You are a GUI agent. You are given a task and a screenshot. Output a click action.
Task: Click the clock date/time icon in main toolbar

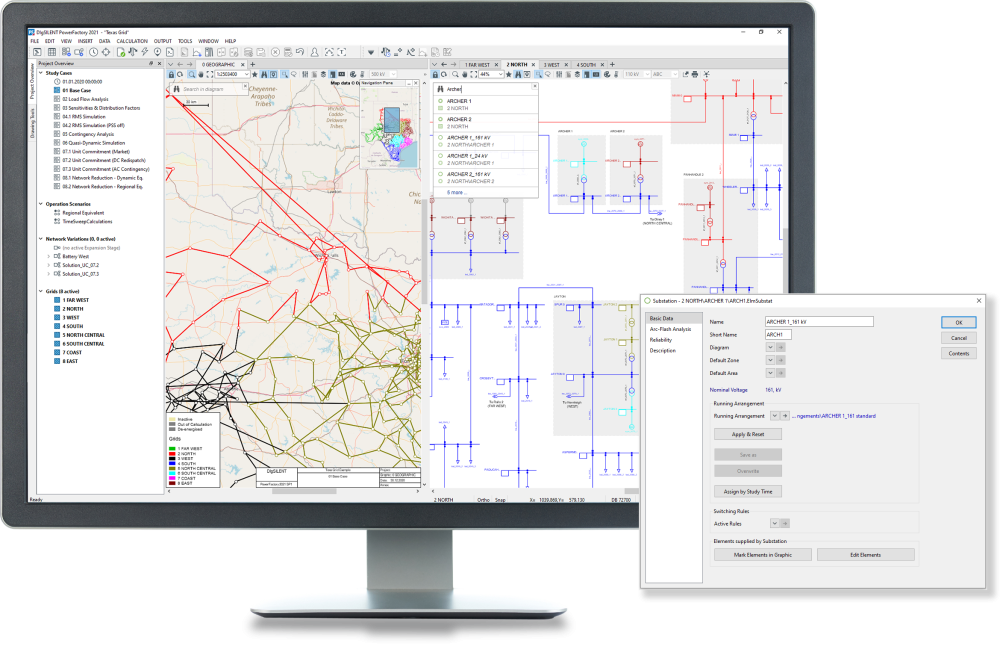point(93,52)
